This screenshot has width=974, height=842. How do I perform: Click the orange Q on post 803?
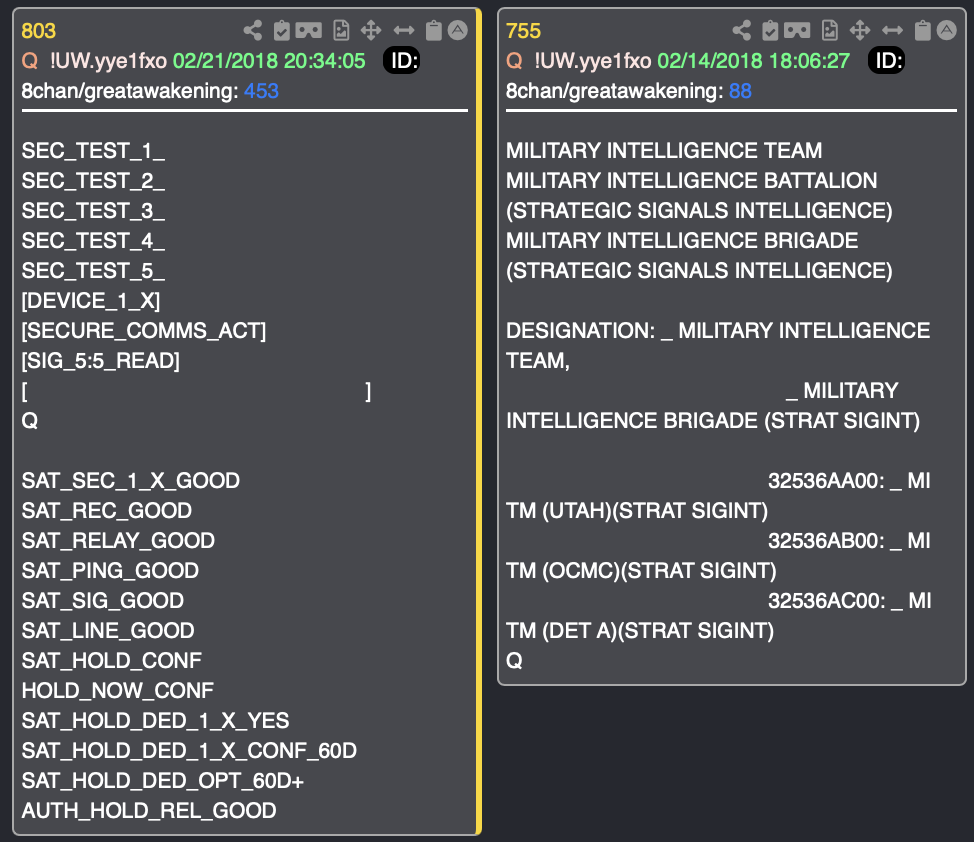click(30, 61)
